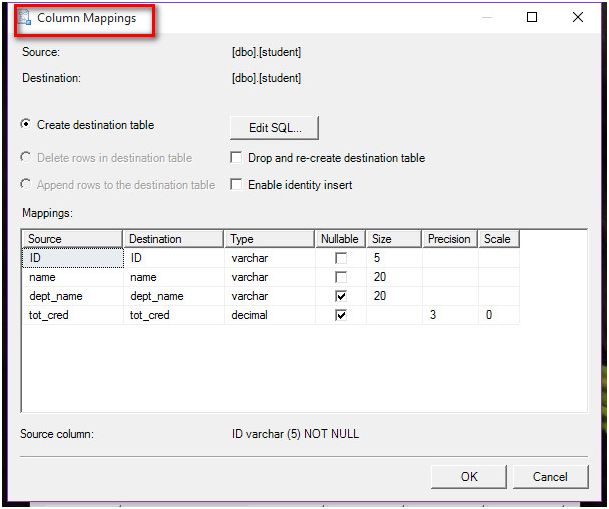Click the Nullable column header
This screenshot has height=509, width=609.
tap(340, 239)
